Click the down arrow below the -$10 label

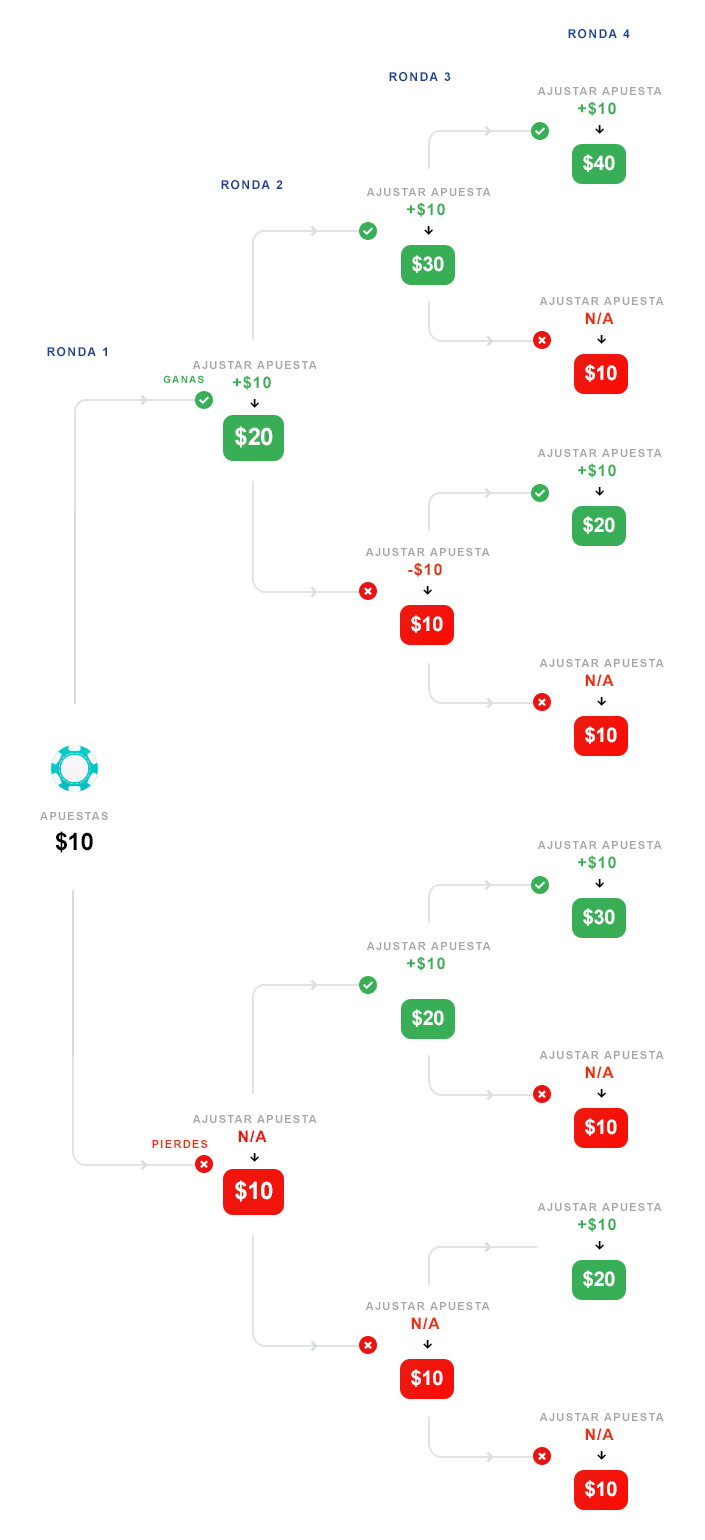click(x=428, y=590)
